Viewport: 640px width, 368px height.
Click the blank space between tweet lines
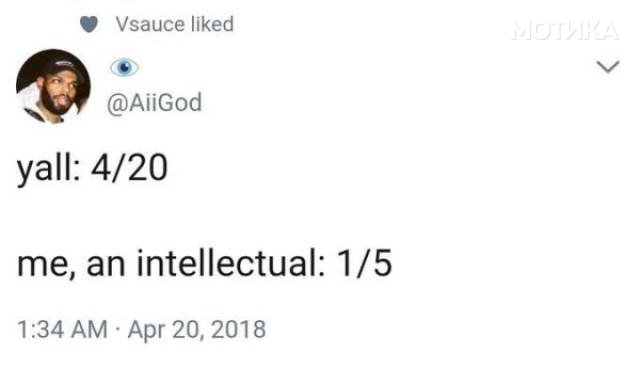tap(204, 216)
